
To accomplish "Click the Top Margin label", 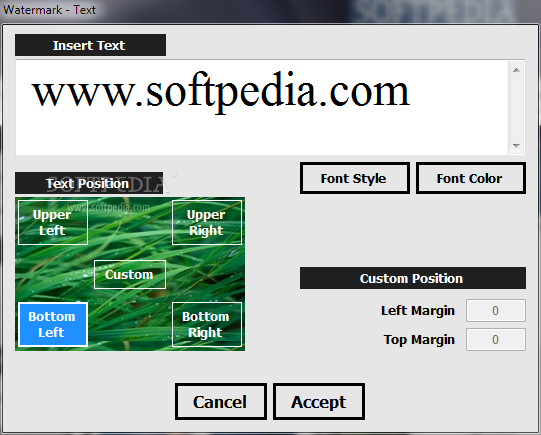I will pyautogui.click(x=419, y=339).
